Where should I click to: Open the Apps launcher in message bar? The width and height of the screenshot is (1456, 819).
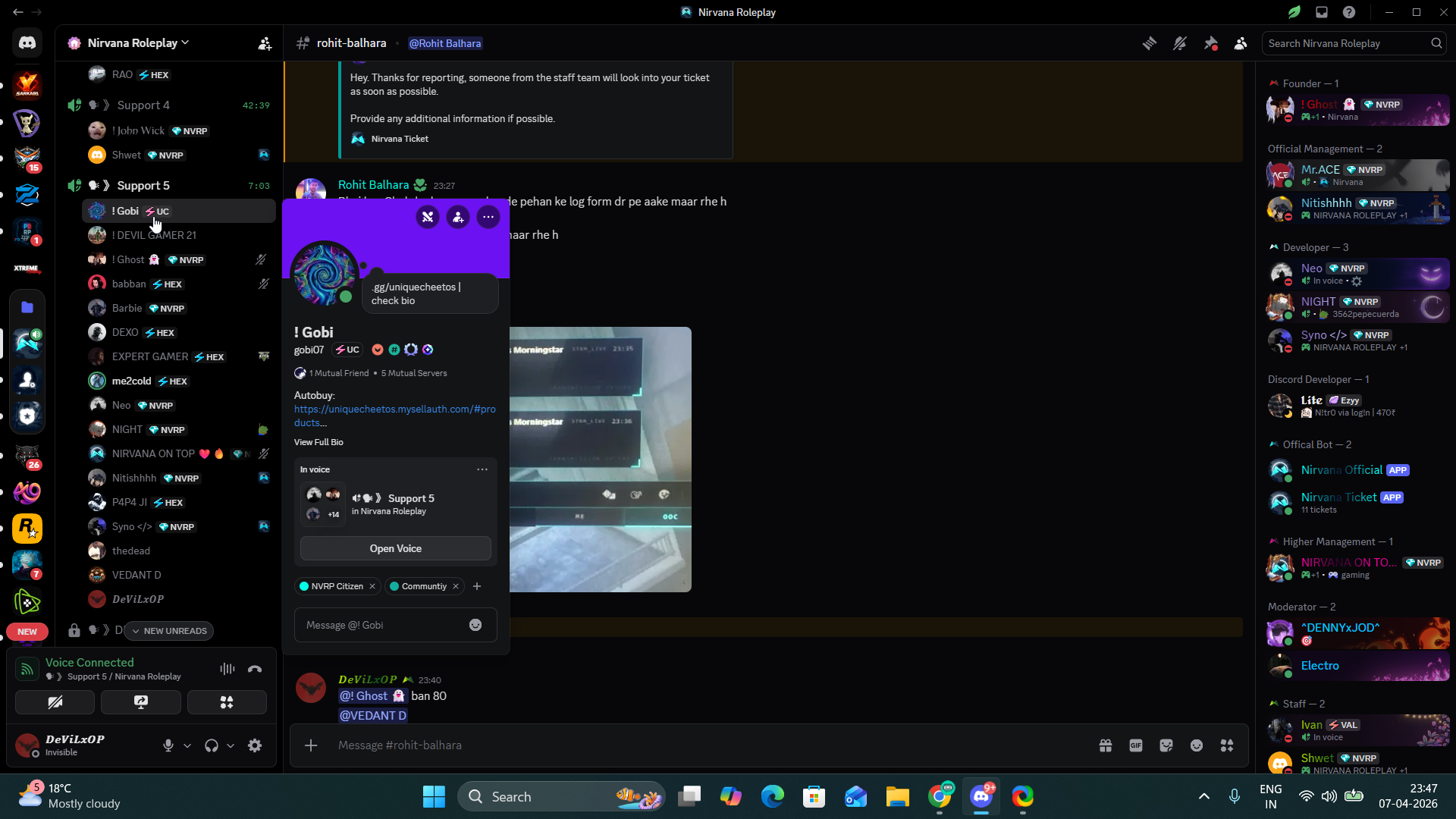coord(1227,745)
